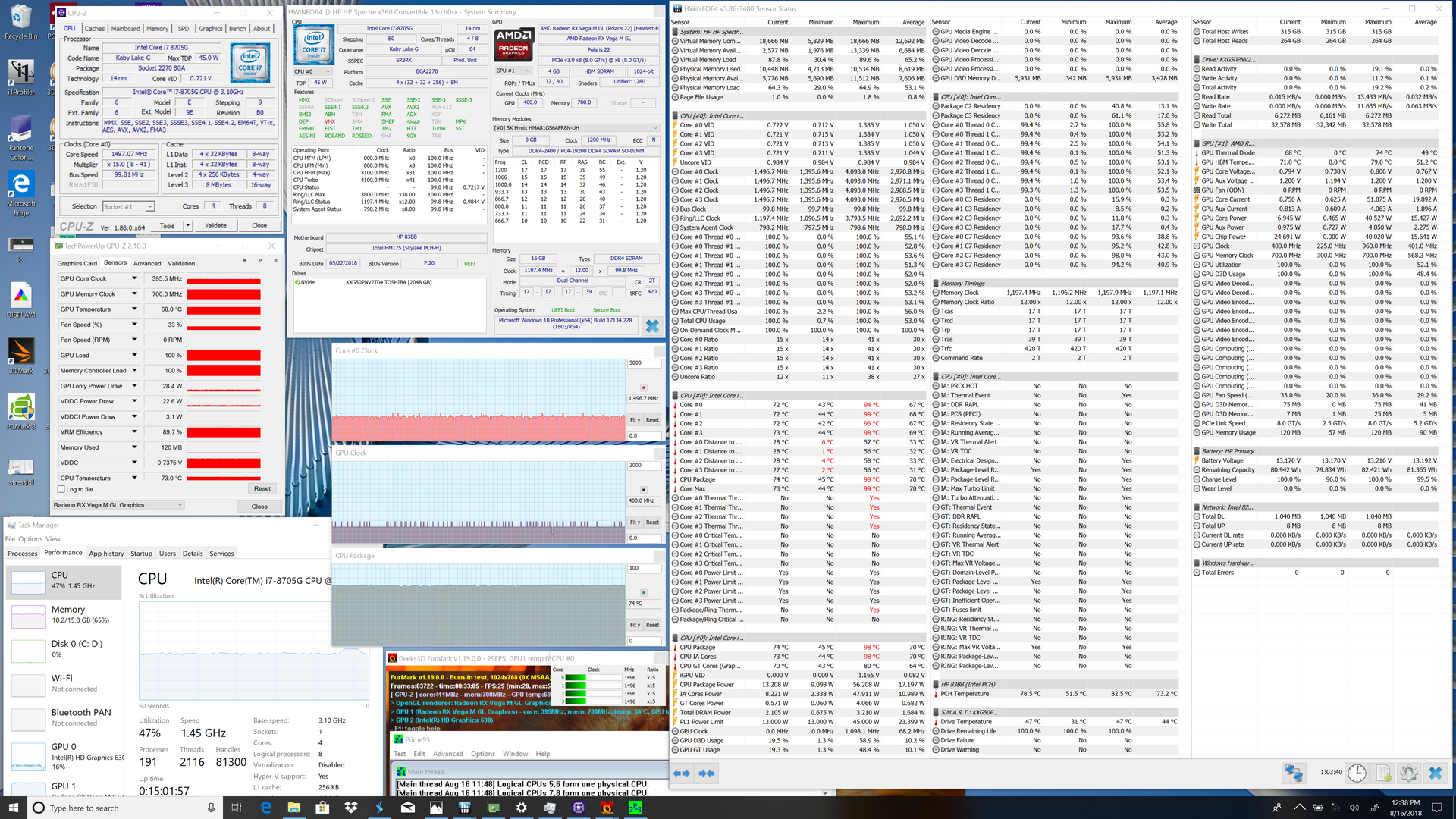Click GPU-Z Close button
1456x819 pixels.
(259, 507)
